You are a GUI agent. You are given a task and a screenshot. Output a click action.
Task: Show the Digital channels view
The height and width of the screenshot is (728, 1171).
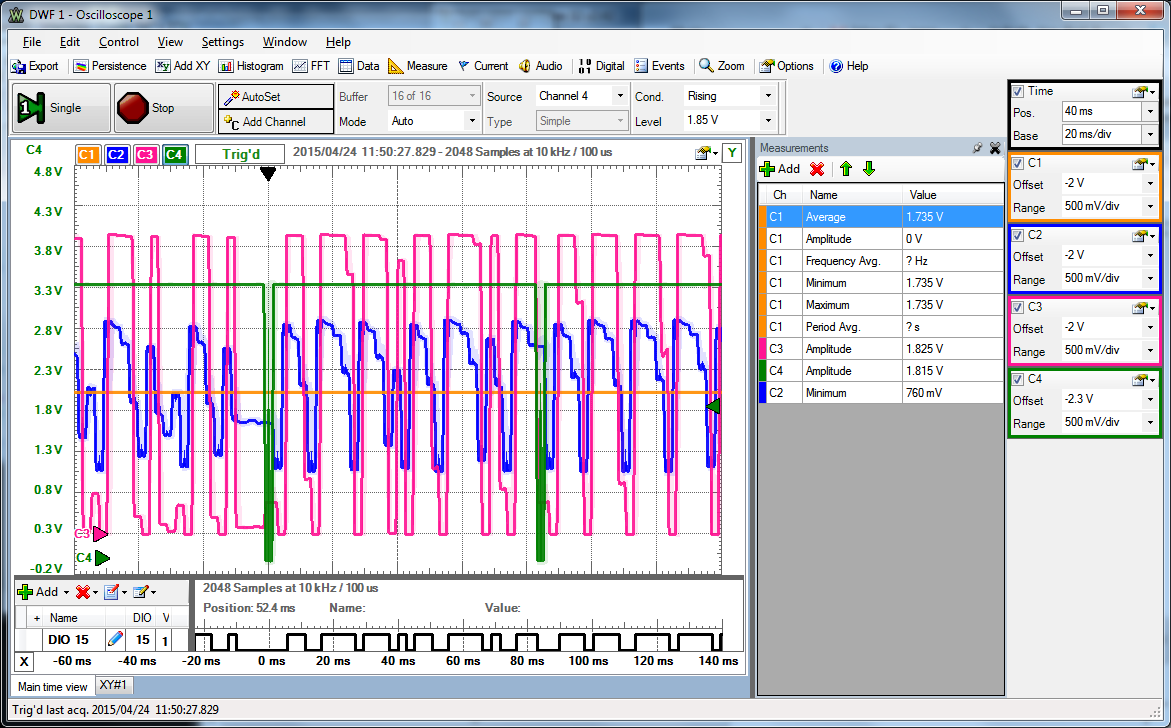click(600, 66)
